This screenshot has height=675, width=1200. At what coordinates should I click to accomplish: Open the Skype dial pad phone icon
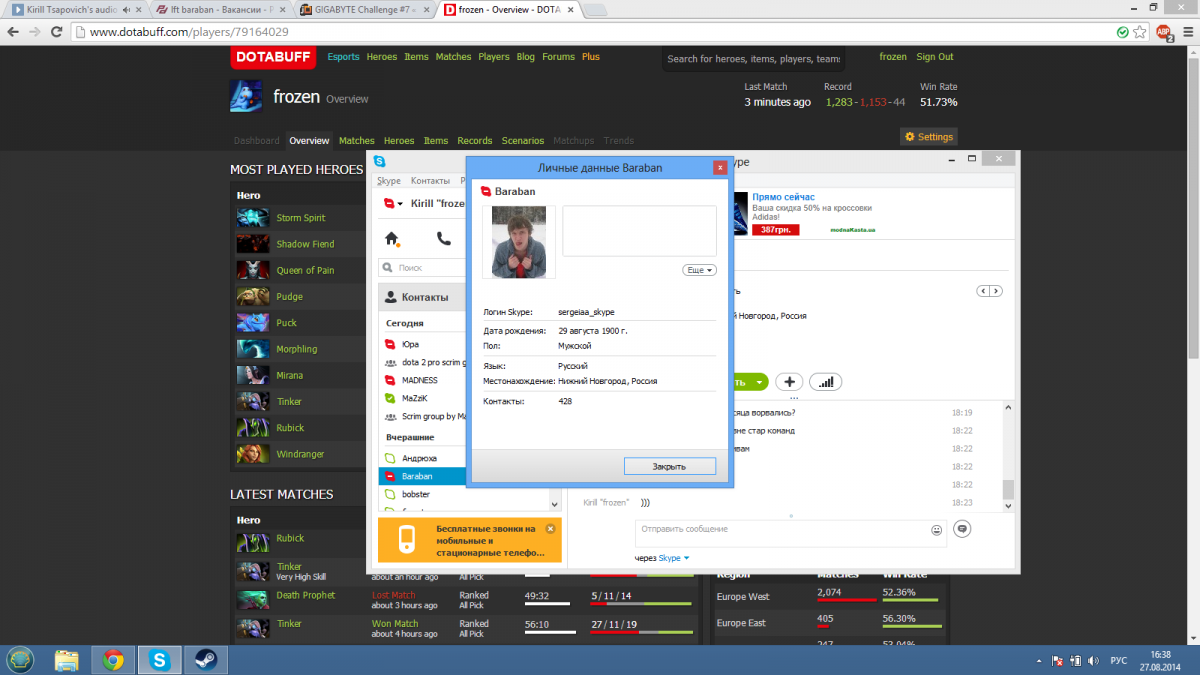[x=444, y=239]
